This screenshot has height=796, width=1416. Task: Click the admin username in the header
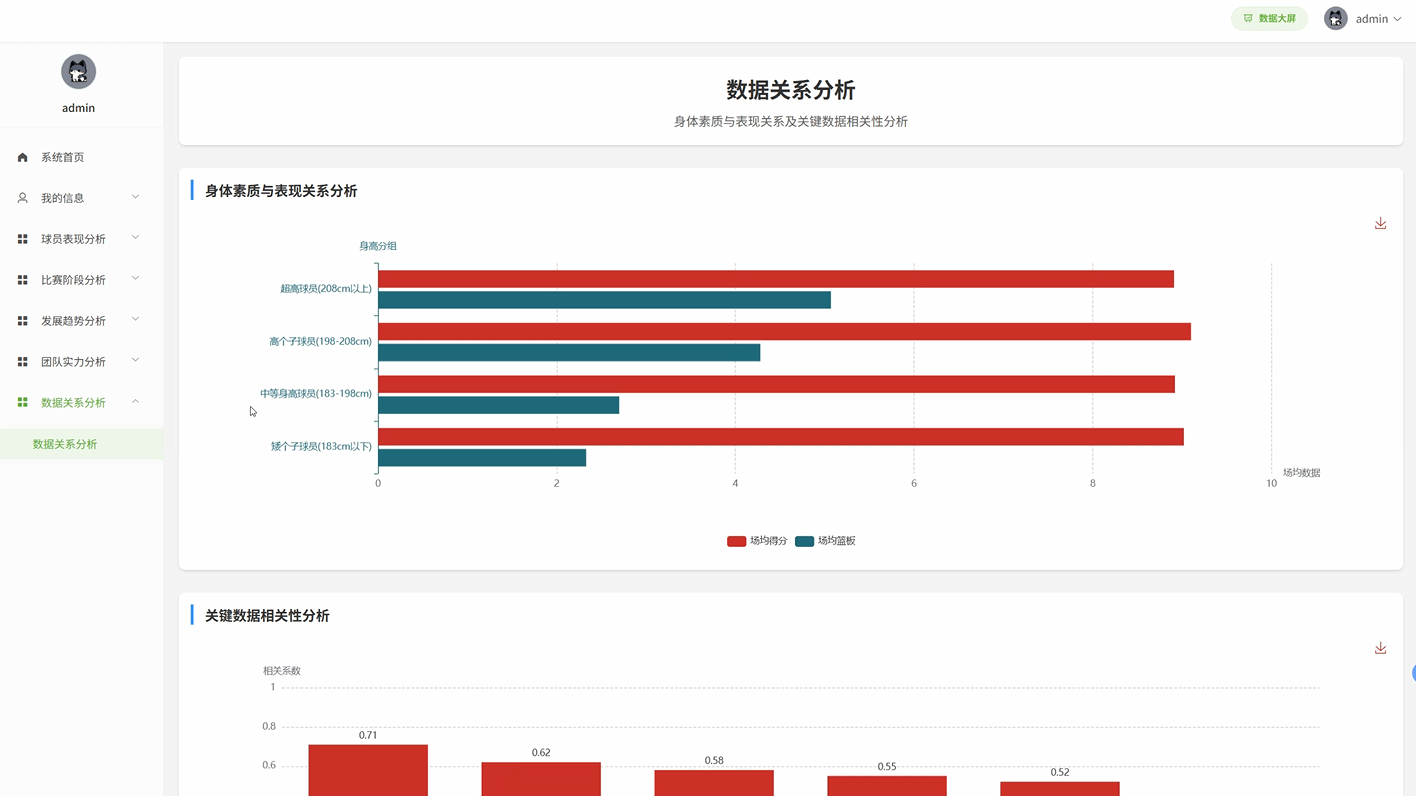click(1371, 19)
